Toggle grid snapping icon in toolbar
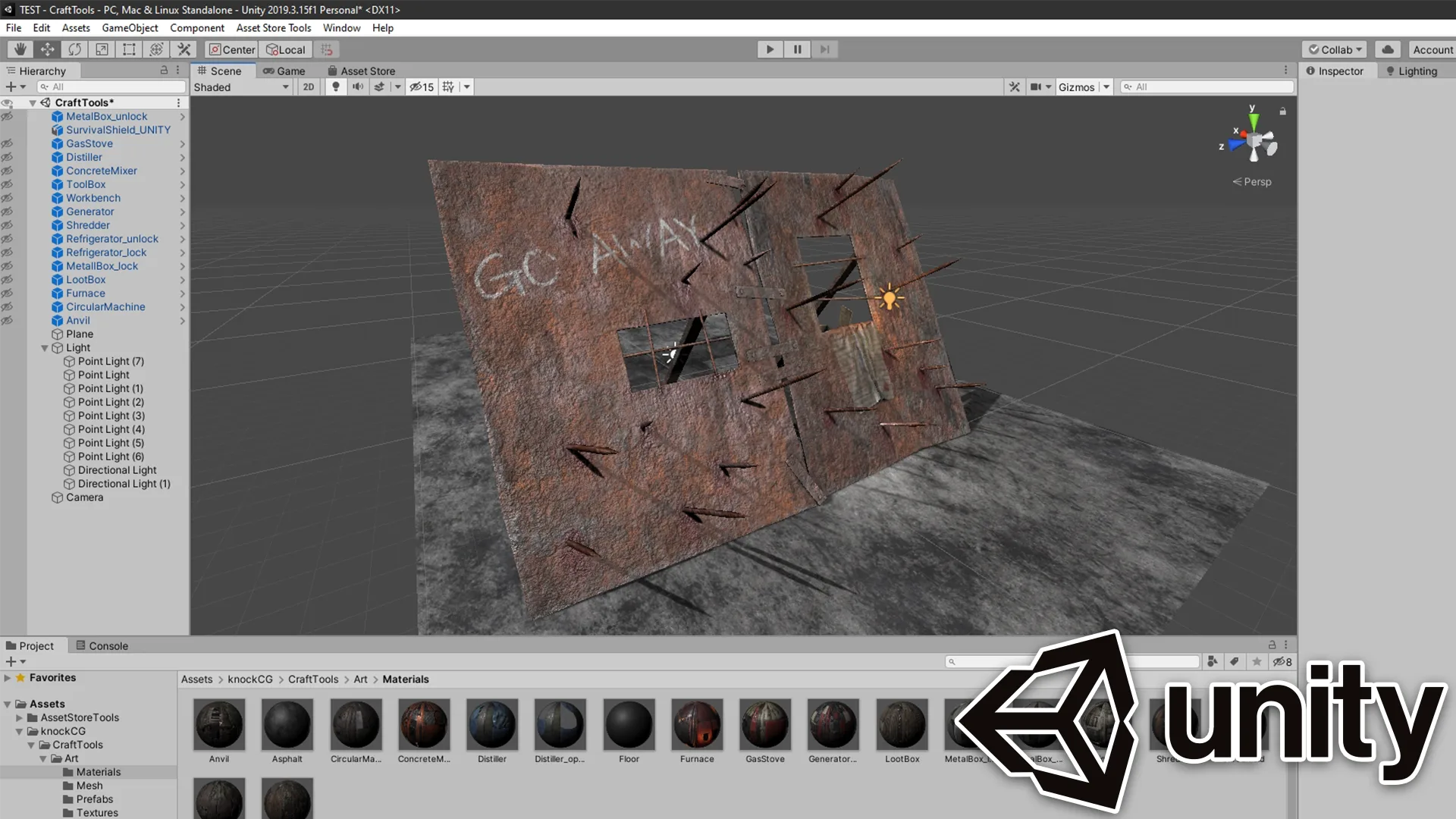1456x819 pixels. (327, 49)
